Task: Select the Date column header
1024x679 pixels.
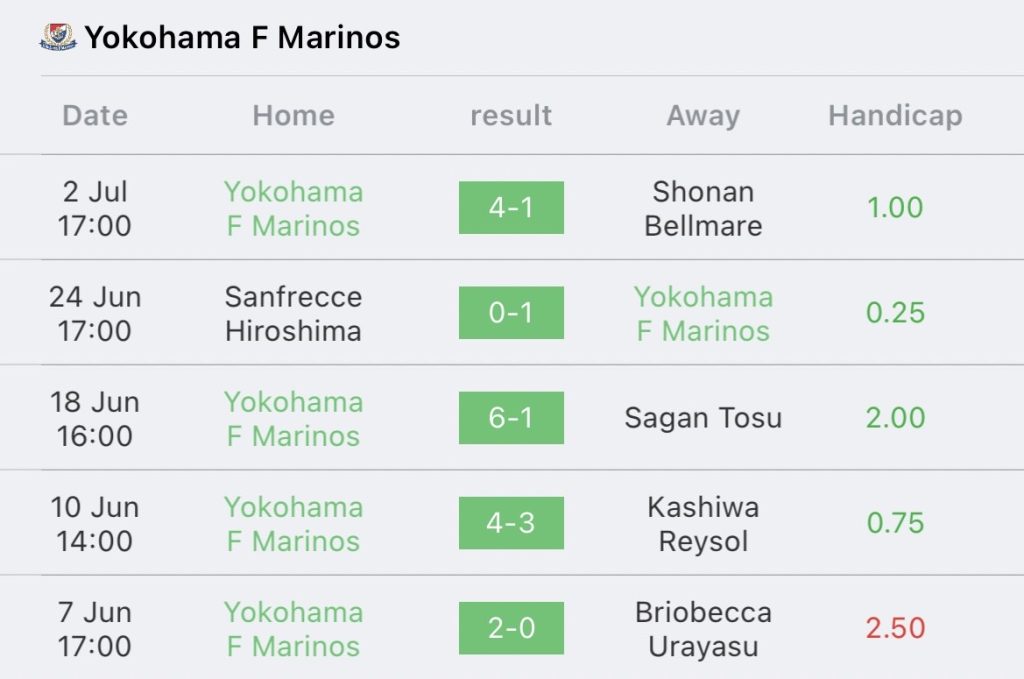Action: [95, 116]
